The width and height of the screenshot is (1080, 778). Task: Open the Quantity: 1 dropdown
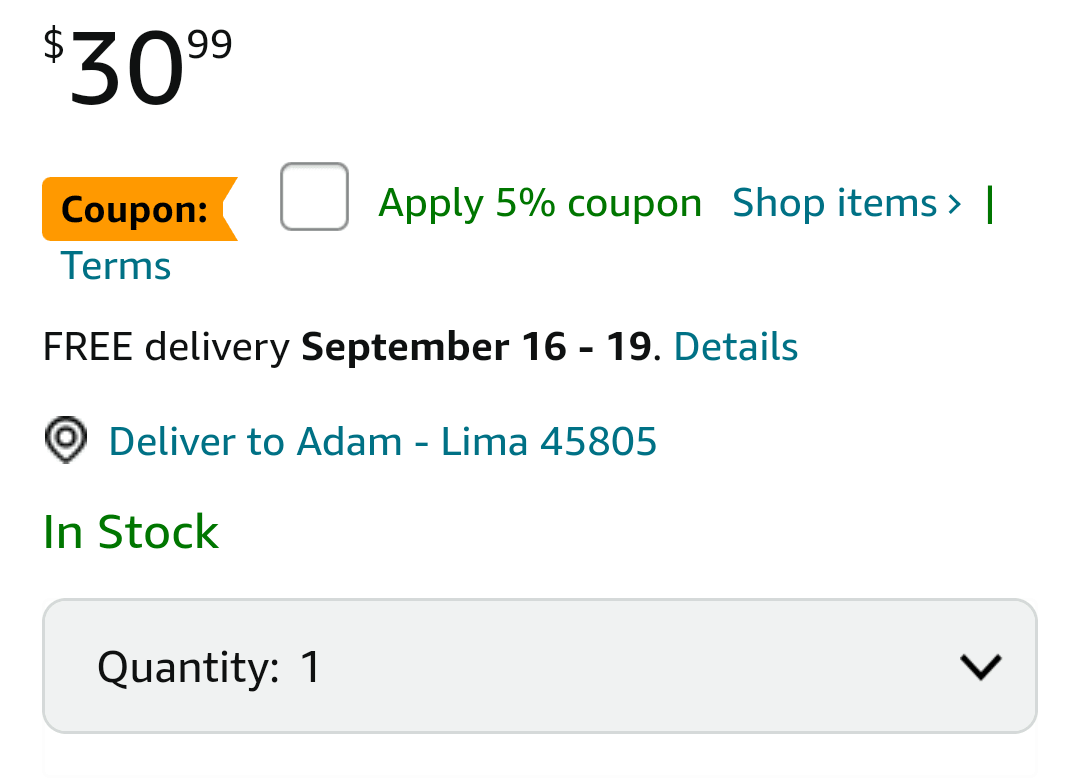click(540, 666)
